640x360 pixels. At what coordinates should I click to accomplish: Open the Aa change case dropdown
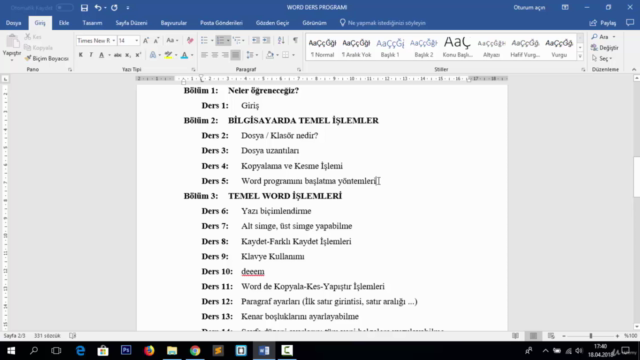point(172,40)
